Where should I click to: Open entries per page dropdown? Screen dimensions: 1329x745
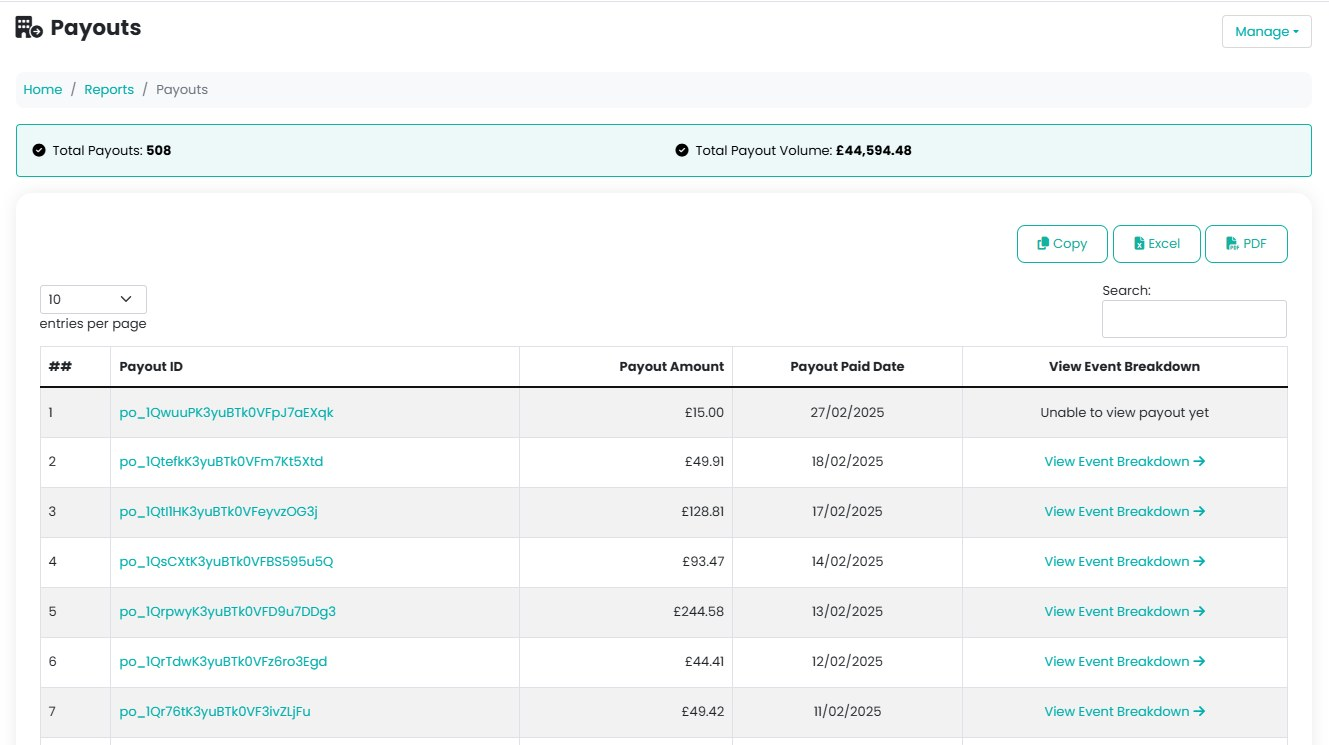point(93,299)
